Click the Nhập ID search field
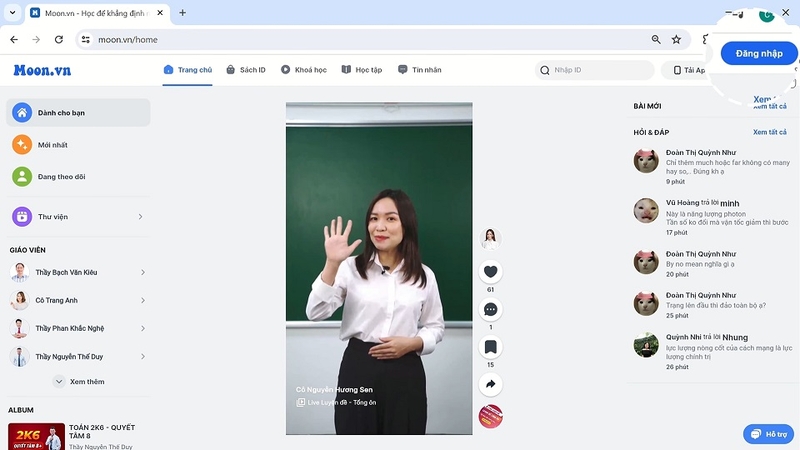Screen dimensions: 800x450 [x=594, y=70]
